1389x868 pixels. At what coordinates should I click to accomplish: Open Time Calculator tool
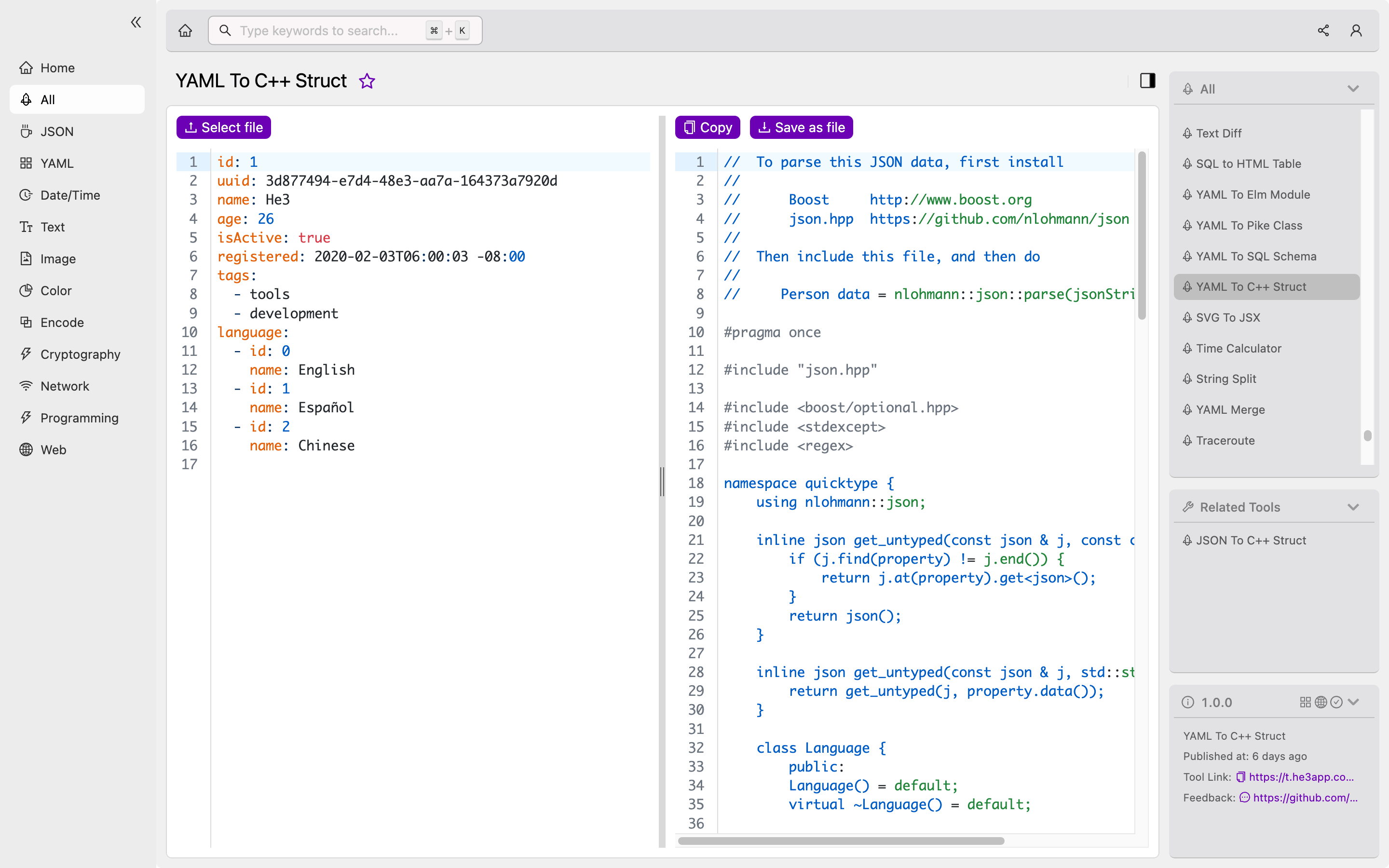[x=1267, y=349]
